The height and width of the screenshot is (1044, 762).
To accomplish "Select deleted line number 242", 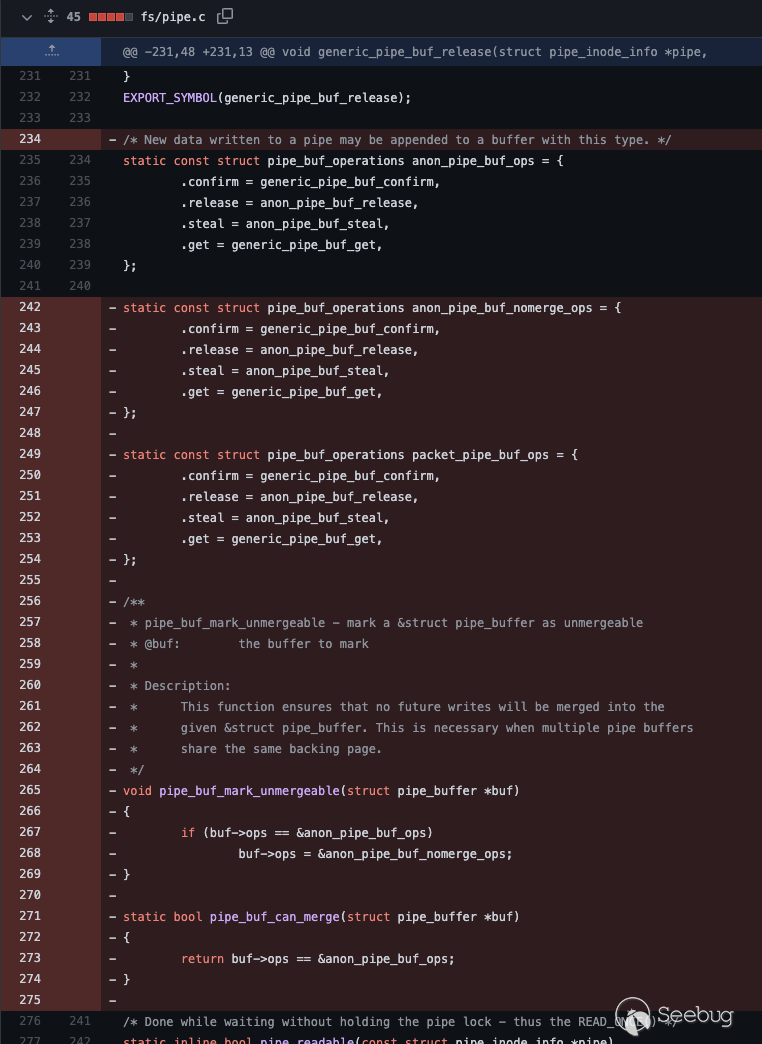I will click(x=30, y=307).
